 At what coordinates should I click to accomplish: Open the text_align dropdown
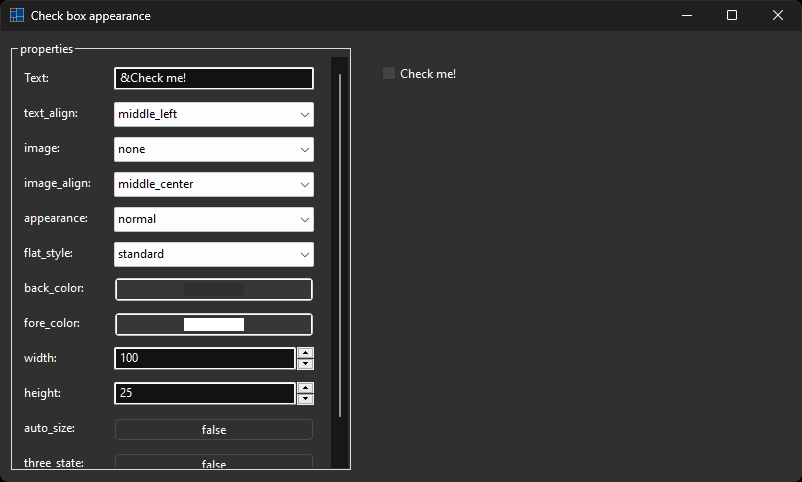(x=214, y=114)
